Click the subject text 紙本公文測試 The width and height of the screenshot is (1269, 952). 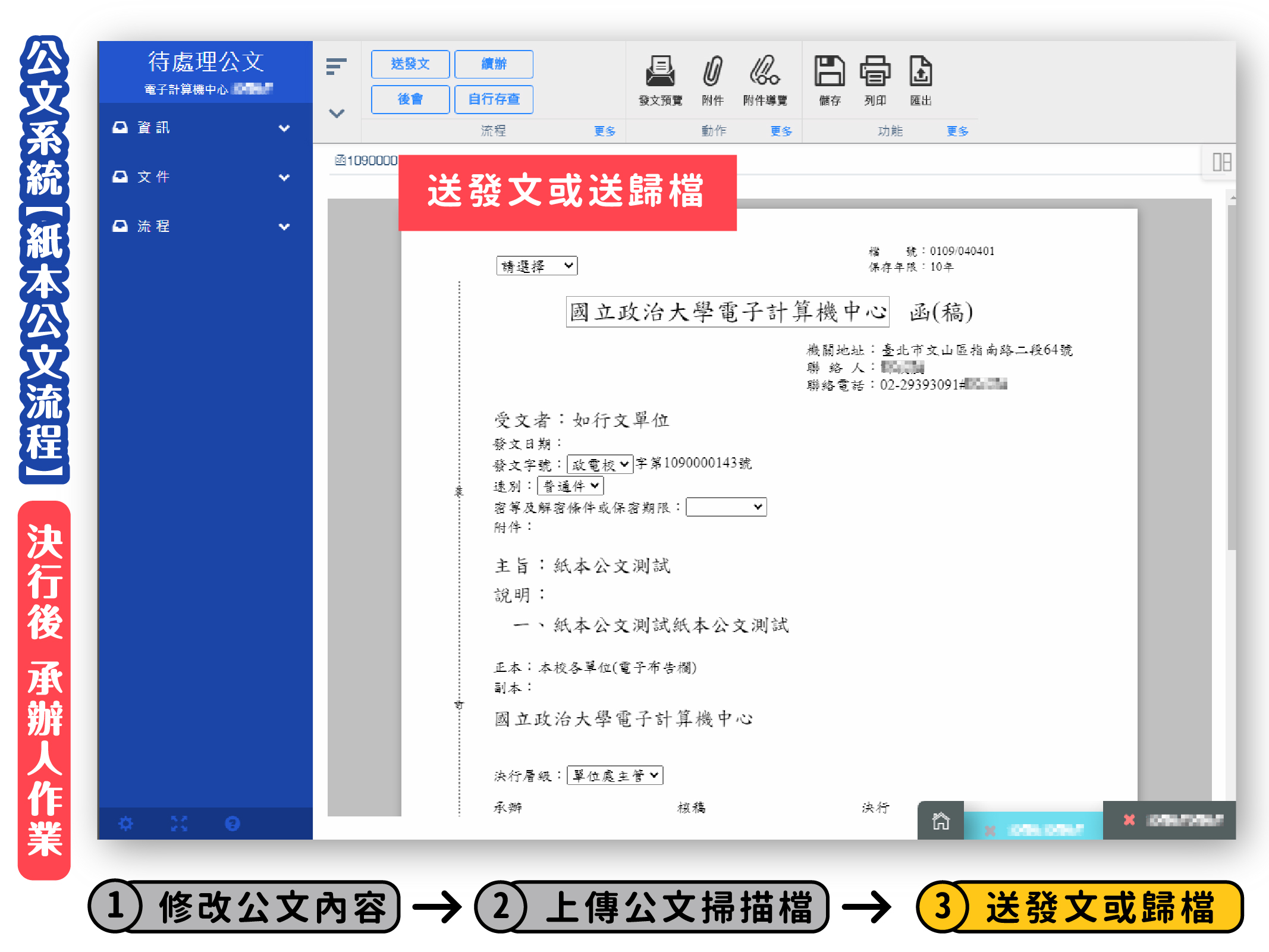click(612, 565)
